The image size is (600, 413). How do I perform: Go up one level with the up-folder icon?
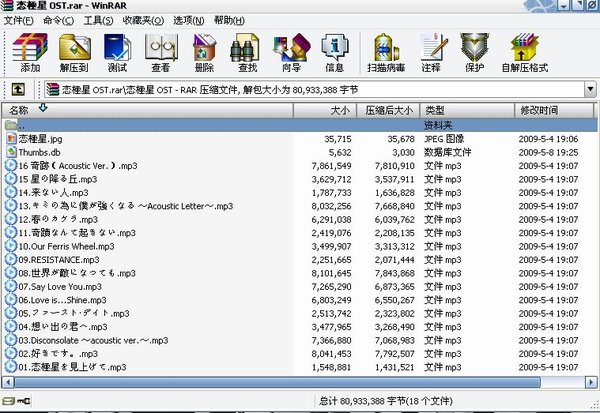(18, 90)
